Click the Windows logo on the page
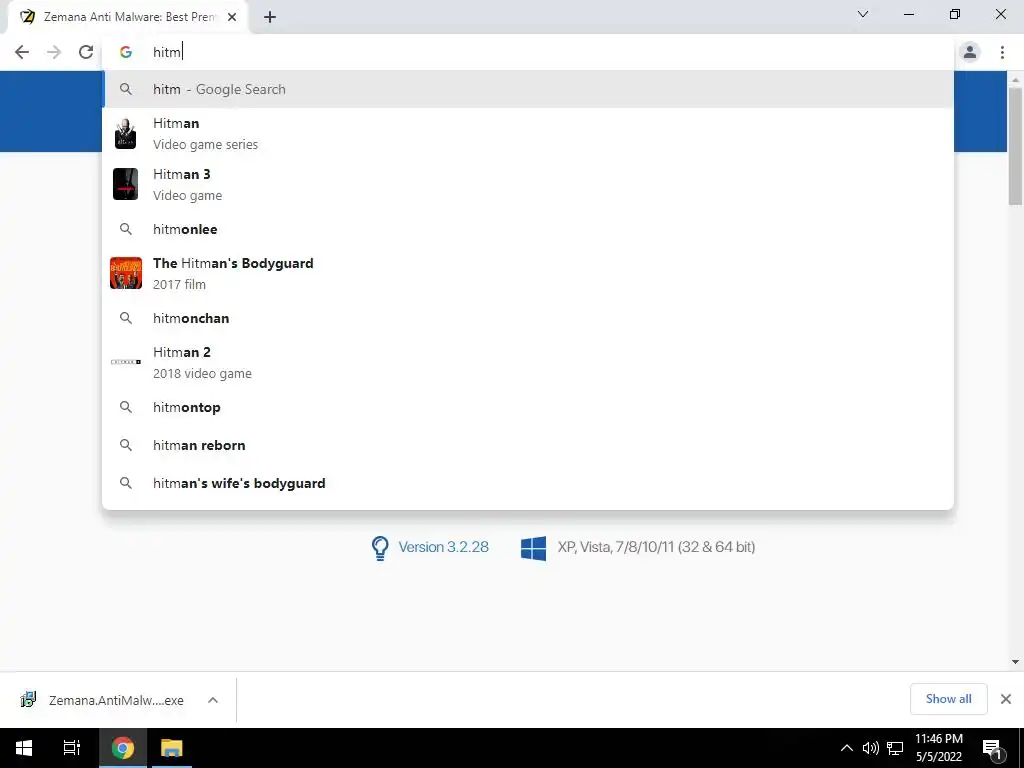This screenshot has width=1024, height=768. [x=534, y=548]
